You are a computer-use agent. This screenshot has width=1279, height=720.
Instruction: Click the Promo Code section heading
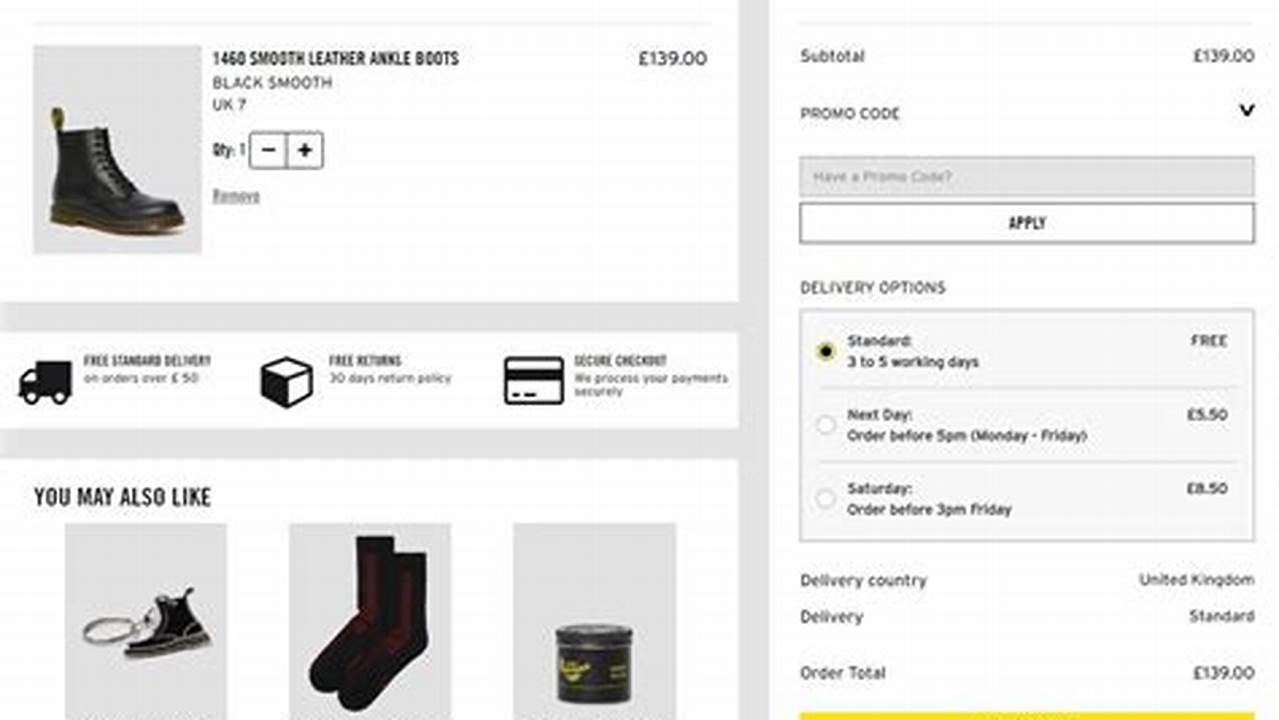[x=850, y=114]
